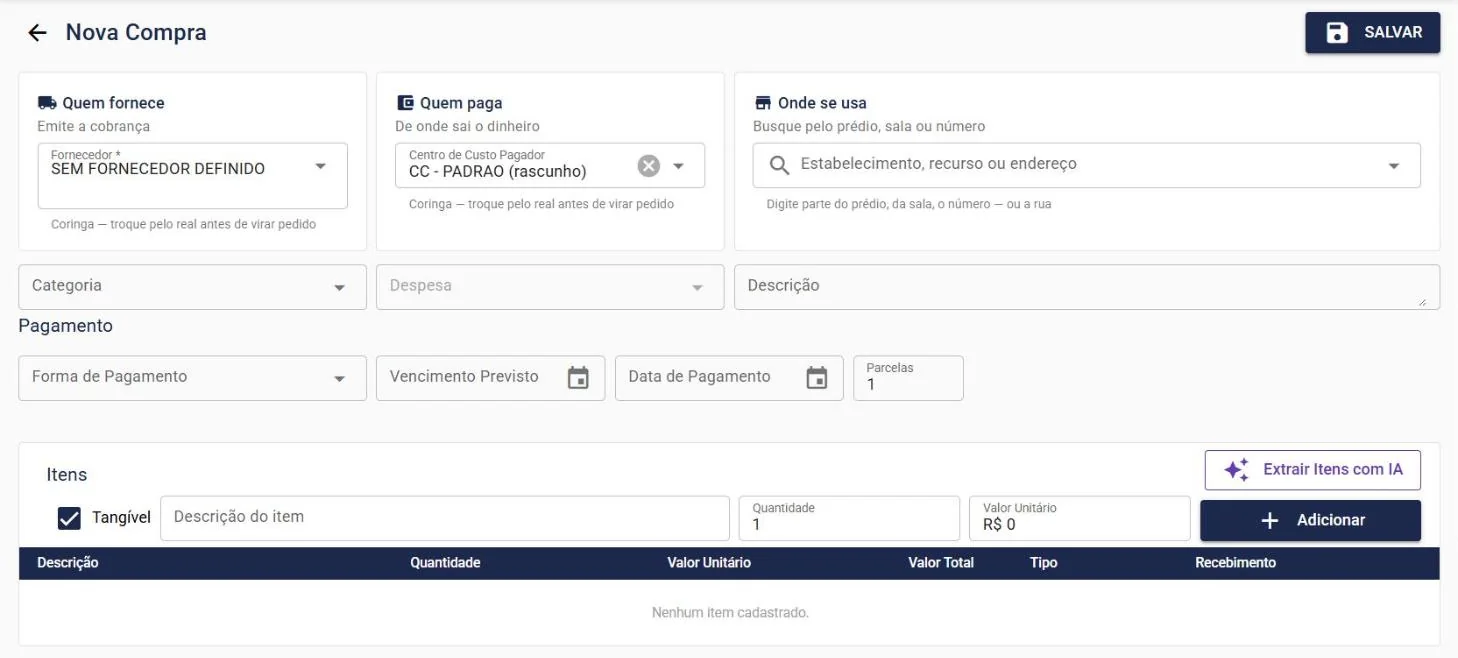Click the Itens section heading
Screen dimensions: 1458x658
pyautogui.click(x=67, y=475)
